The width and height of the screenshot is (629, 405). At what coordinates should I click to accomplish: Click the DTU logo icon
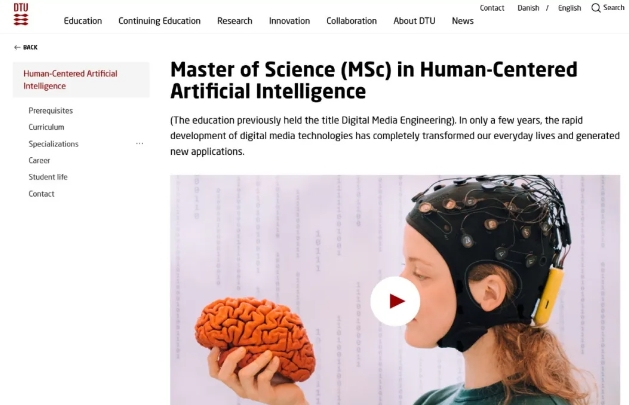click(21, 14)
